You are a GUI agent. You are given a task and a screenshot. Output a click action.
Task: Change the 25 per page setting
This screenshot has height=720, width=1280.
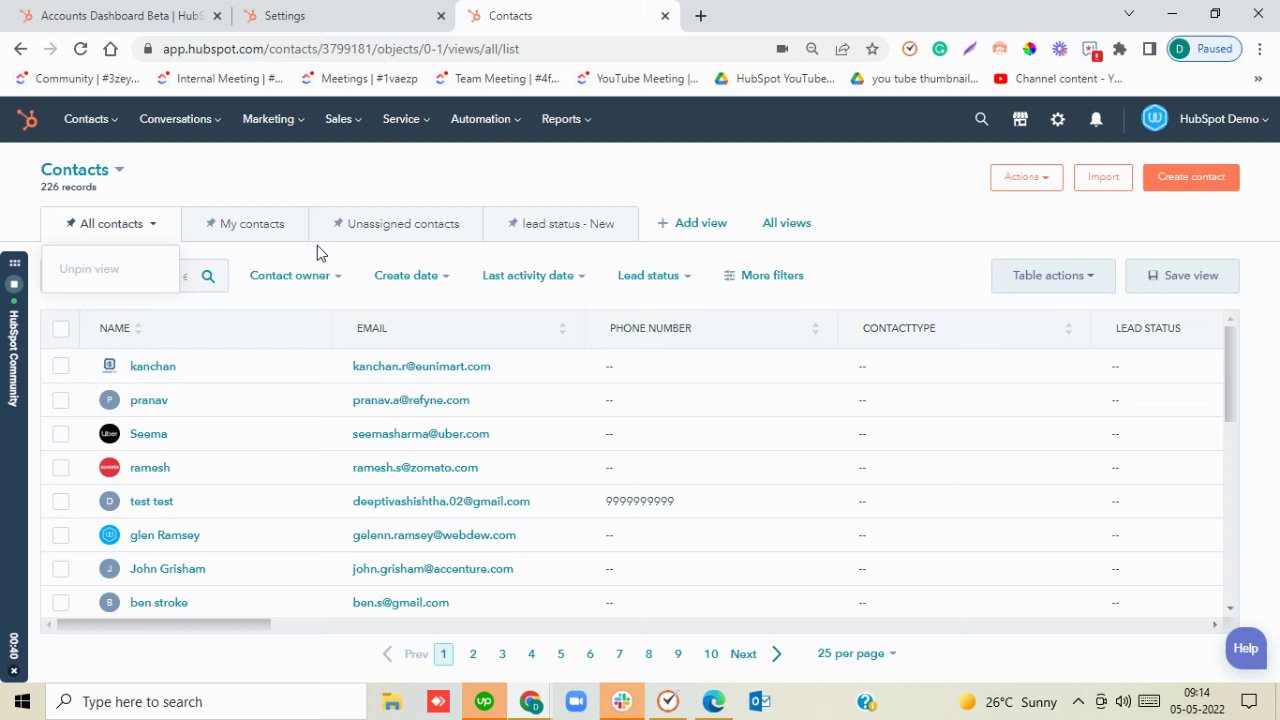(x=857, y=654)
